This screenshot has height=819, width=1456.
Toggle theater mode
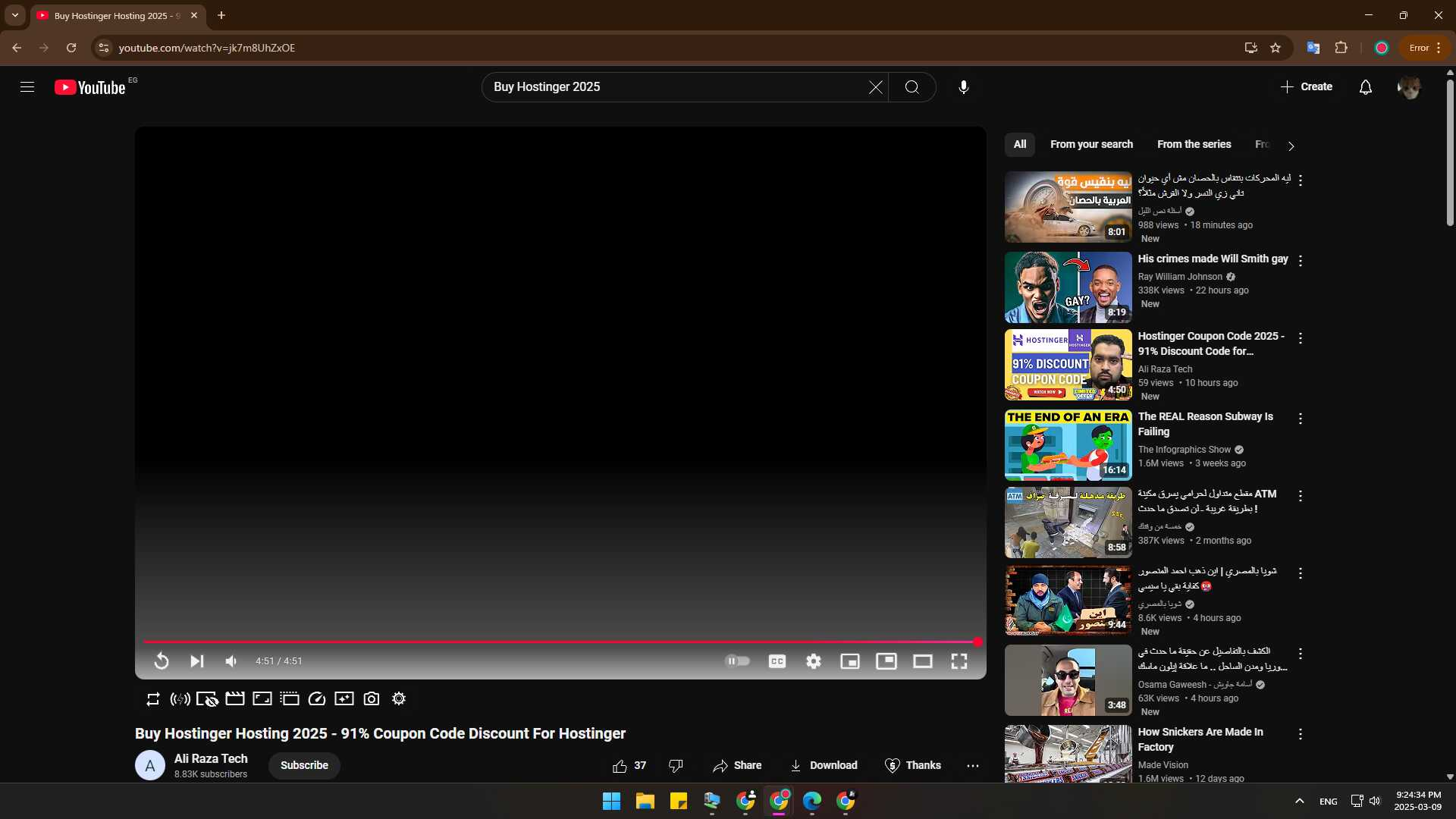point(922,661)
